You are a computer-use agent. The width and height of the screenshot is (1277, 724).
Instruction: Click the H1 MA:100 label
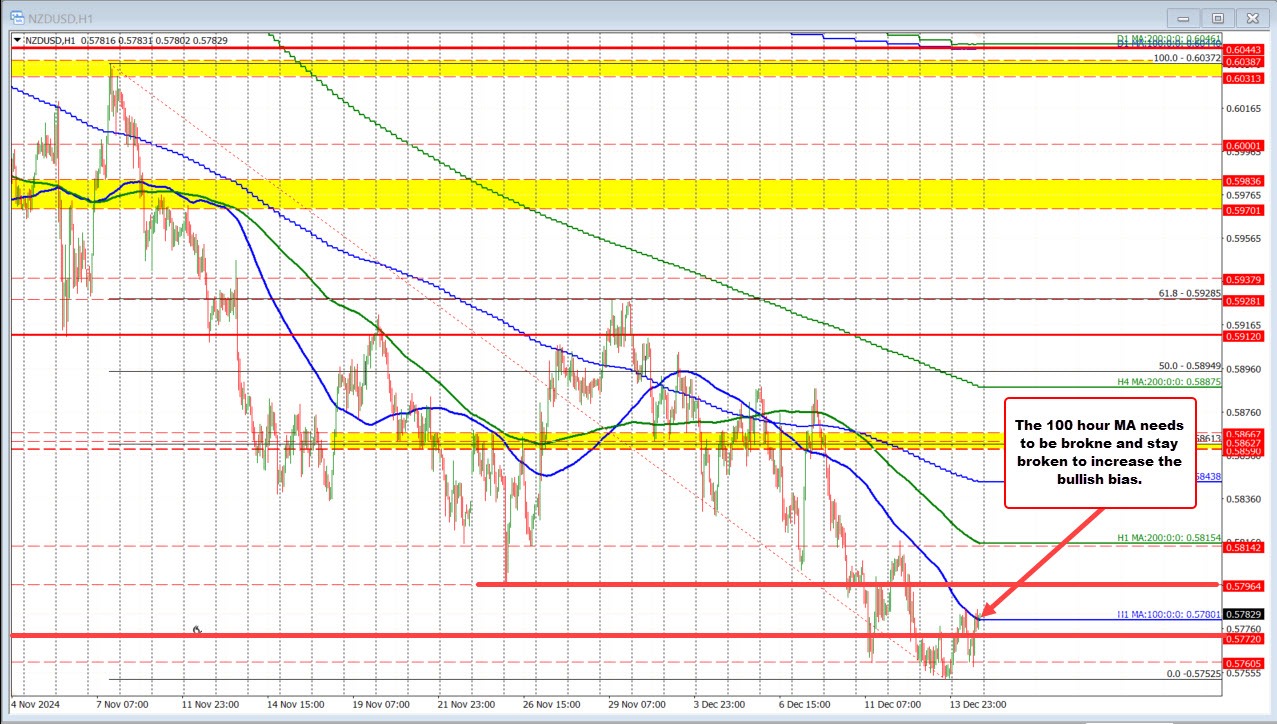click(1168, 614)
